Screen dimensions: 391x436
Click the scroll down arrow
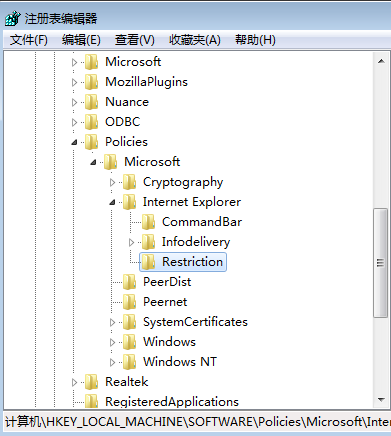[x=381, y=400]
